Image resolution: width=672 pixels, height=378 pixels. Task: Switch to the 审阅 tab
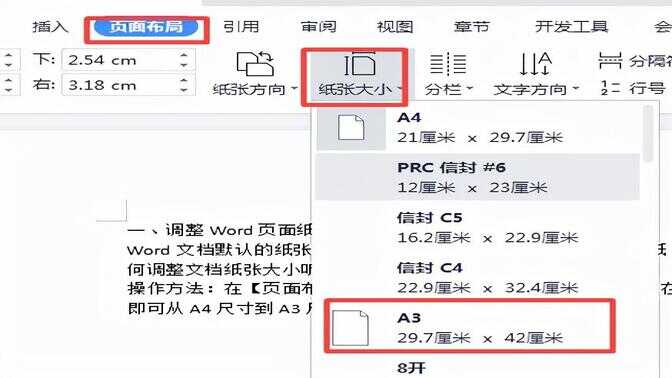(318, 27)
